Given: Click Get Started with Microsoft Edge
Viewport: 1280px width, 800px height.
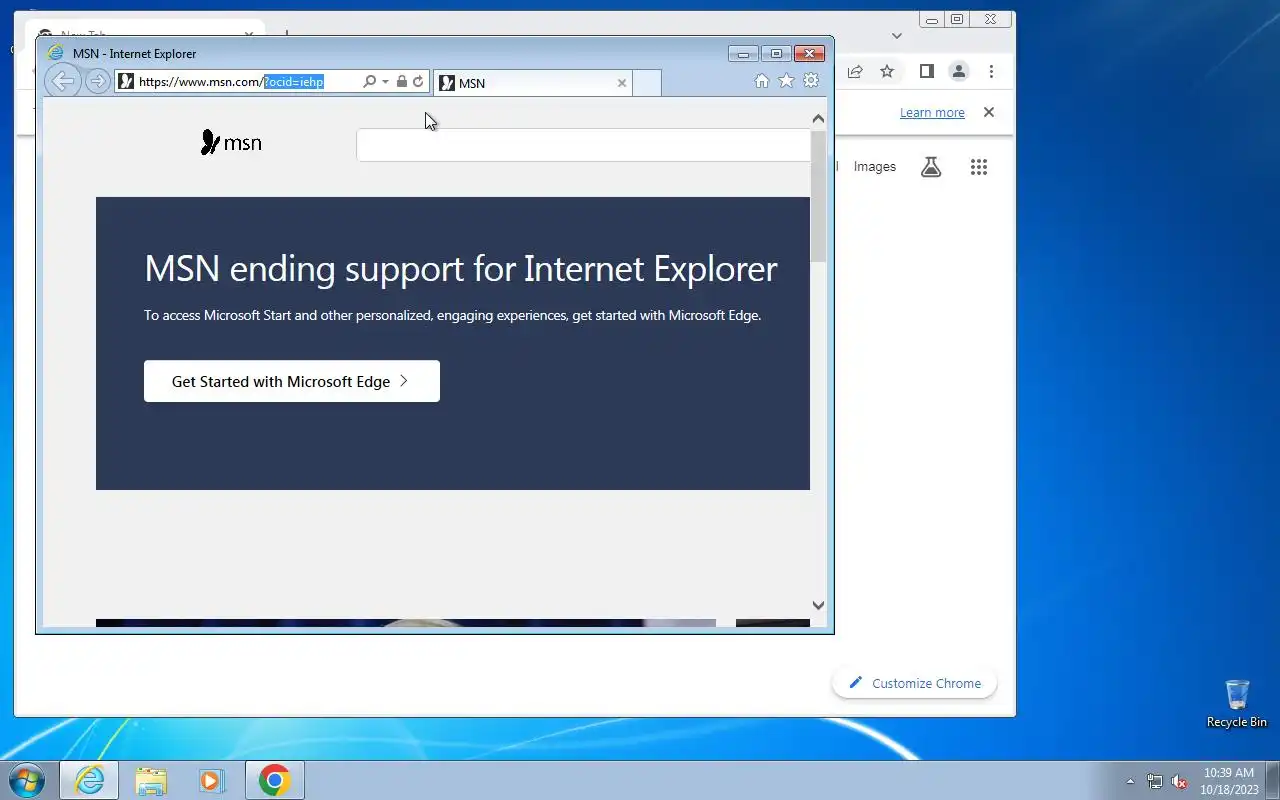Looking at the screenshot, I should pyautogui.click(x=292, y=381).
